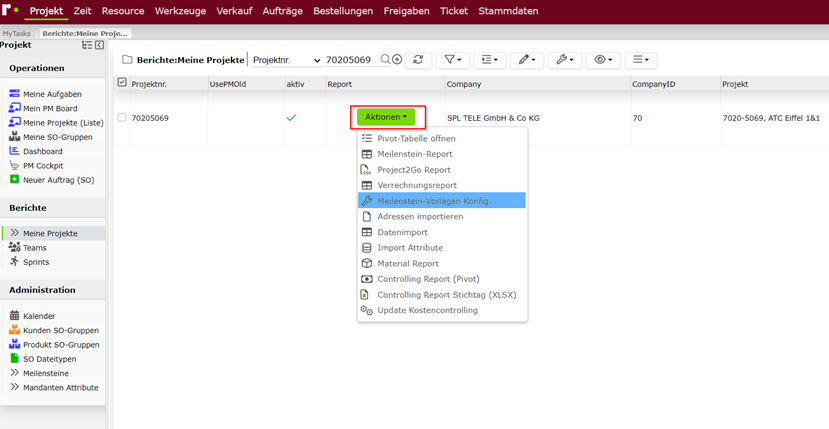Open the hamburger list menu dropdown
Viewport: 829px width, 429px height.
tap(641, 60)
